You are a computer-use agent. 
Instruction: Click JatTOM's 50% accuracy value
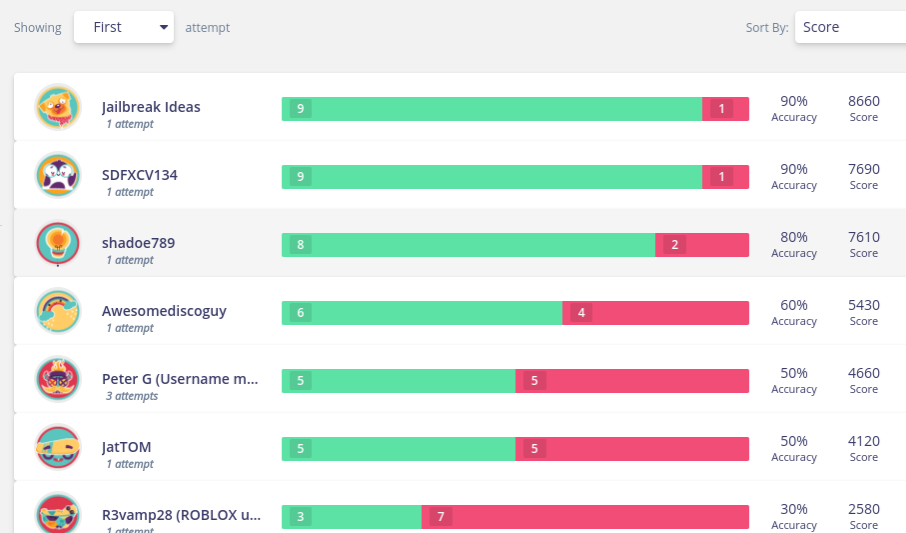click(x=794, y=441)
